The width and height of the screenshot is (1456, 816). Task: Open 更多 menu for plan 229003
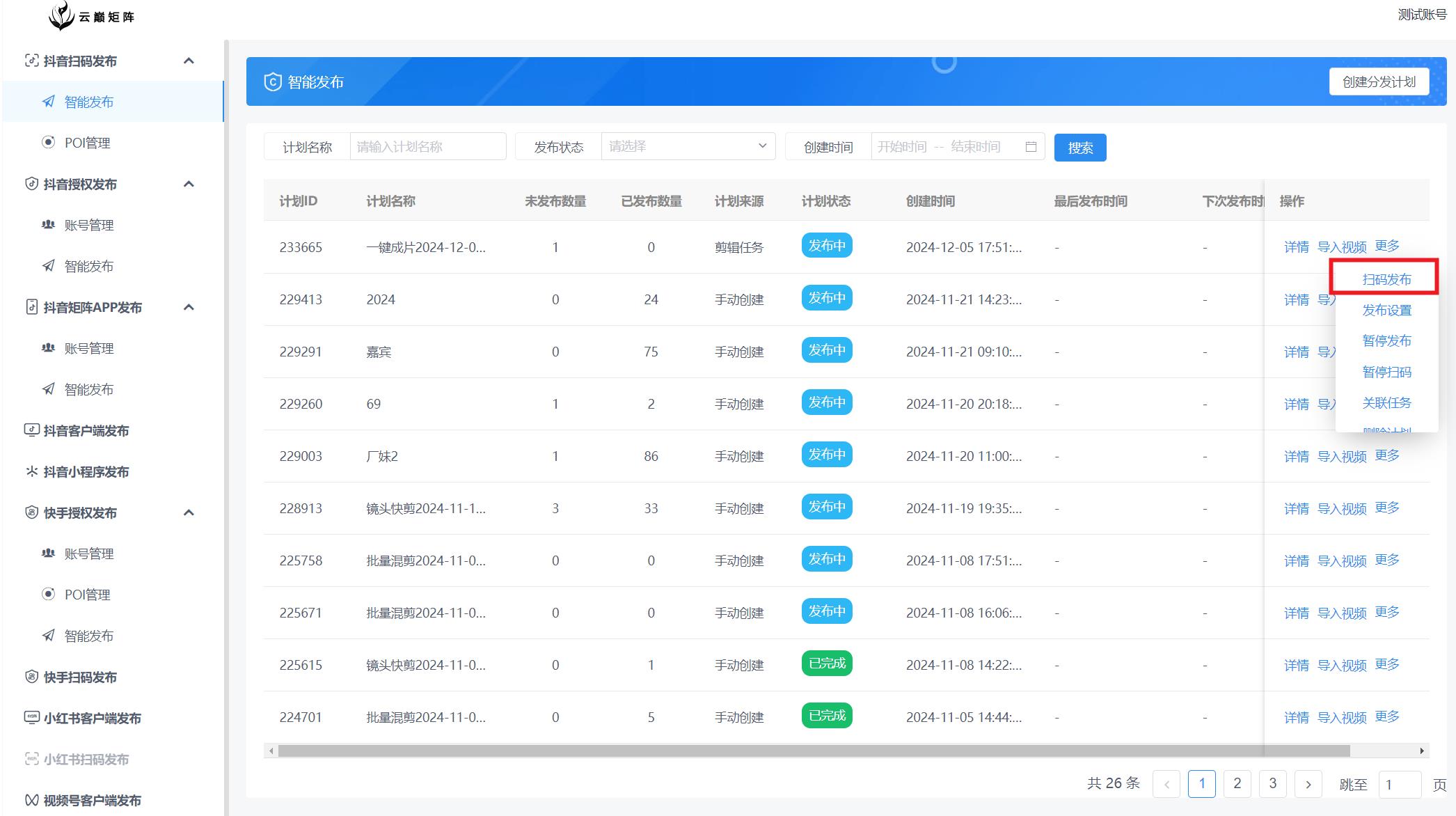click(x=1387, y=455)
